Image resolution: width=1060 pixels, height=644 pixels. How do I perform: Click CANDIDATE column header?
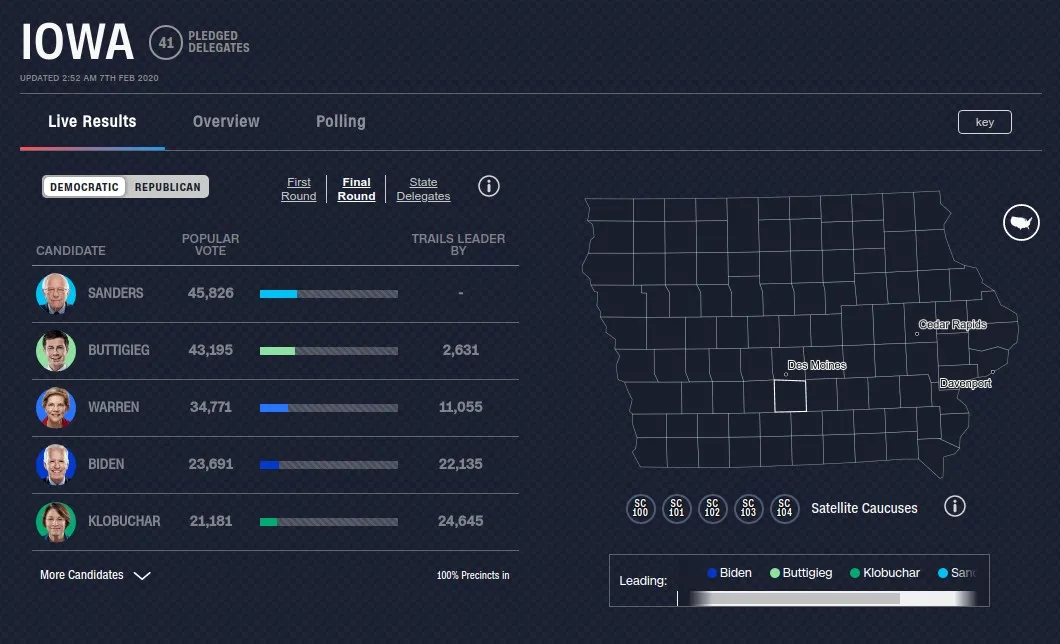point(71,251)
